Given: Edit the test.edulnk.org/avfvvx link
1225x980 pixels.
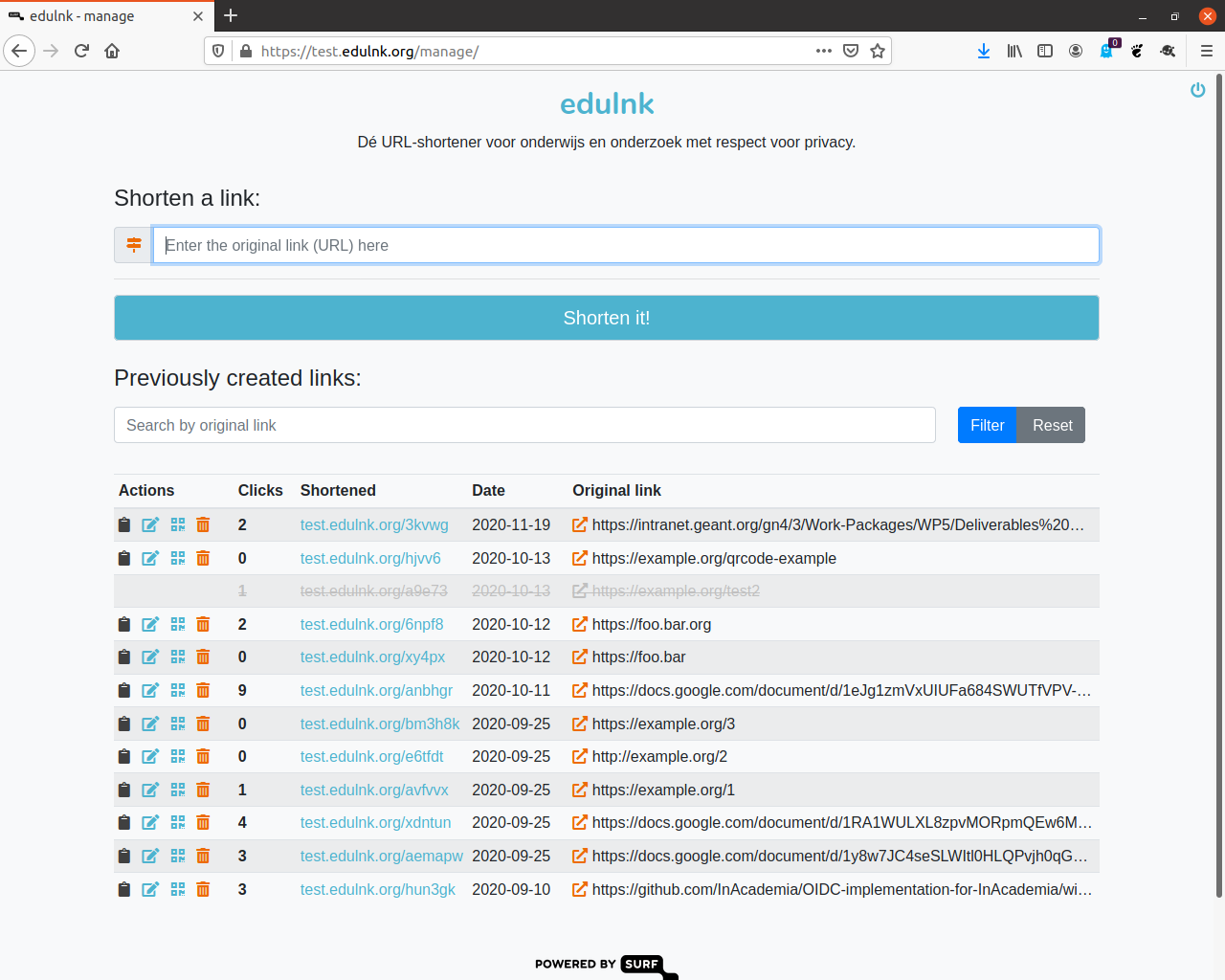Looking at the screenshot, I should coord(150,790).
